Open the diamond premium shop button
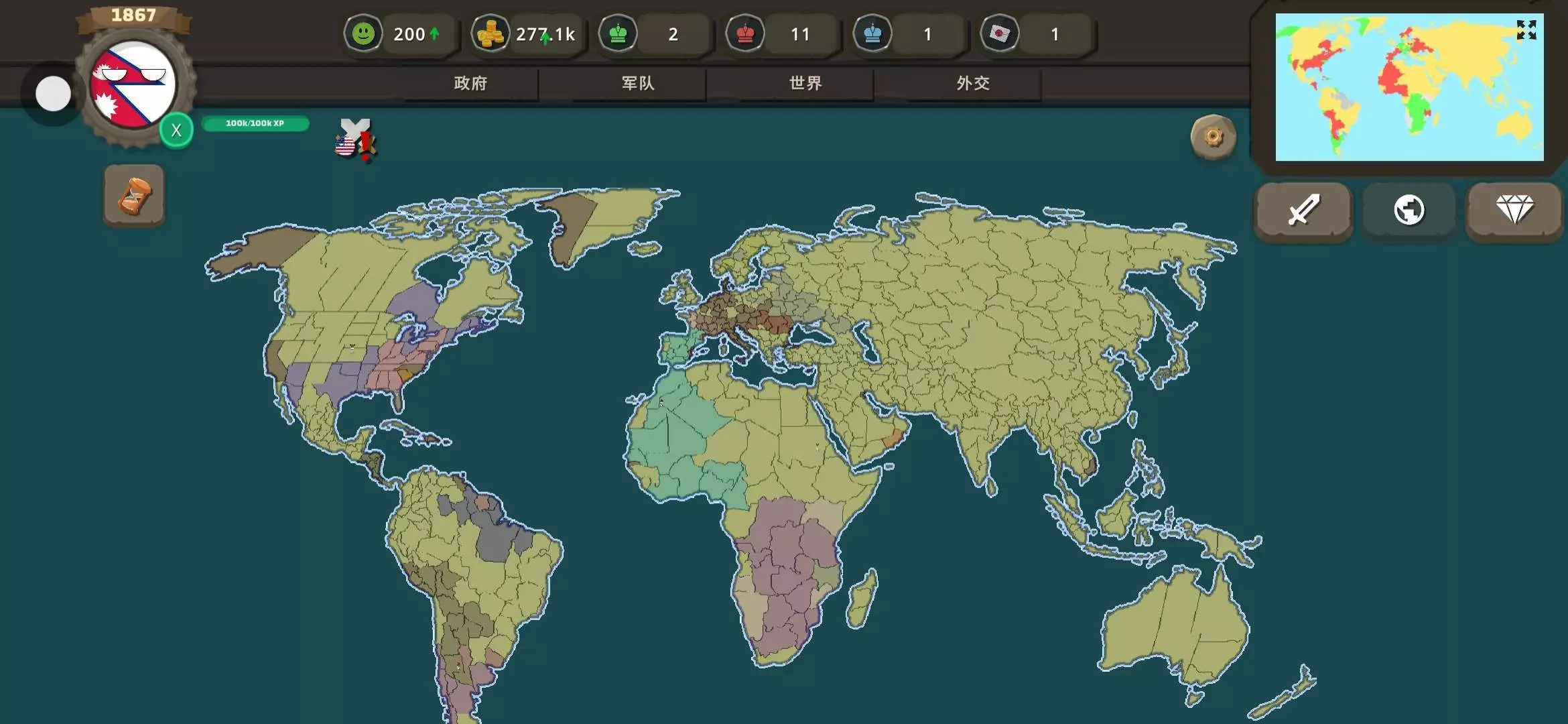 click(x=1514, y=210)
